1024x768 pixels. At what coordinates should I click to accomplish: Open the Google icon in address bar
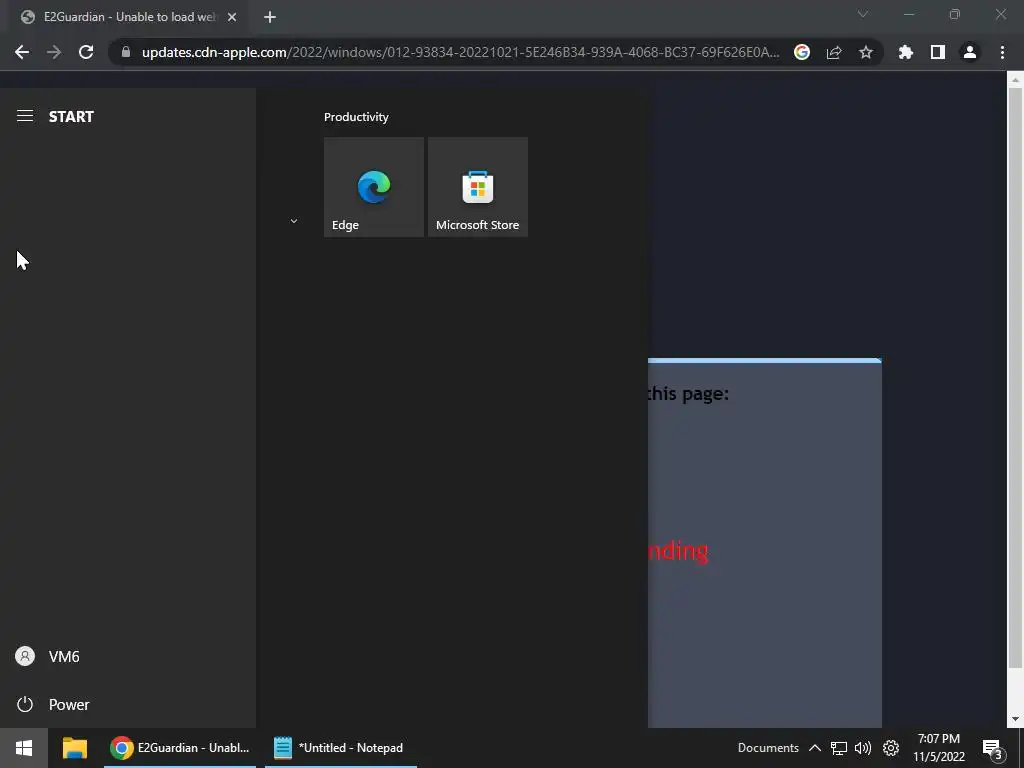click(802, 52)
